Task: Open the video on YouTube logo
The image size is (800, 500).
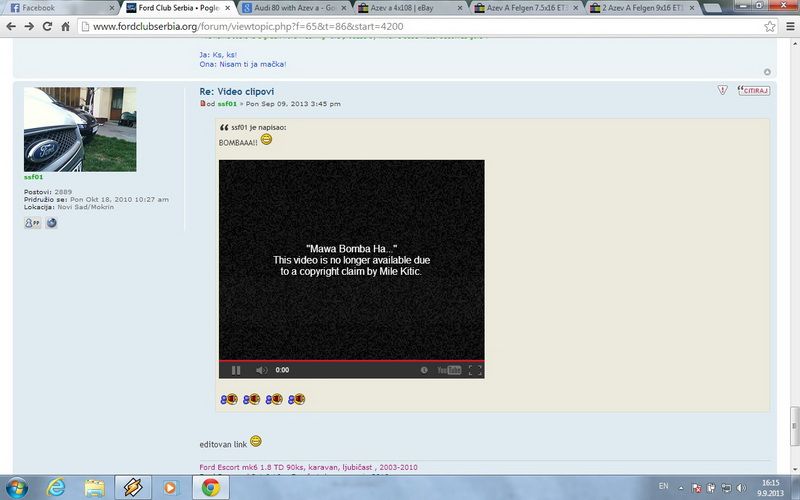Action: (x=449, y=370)
